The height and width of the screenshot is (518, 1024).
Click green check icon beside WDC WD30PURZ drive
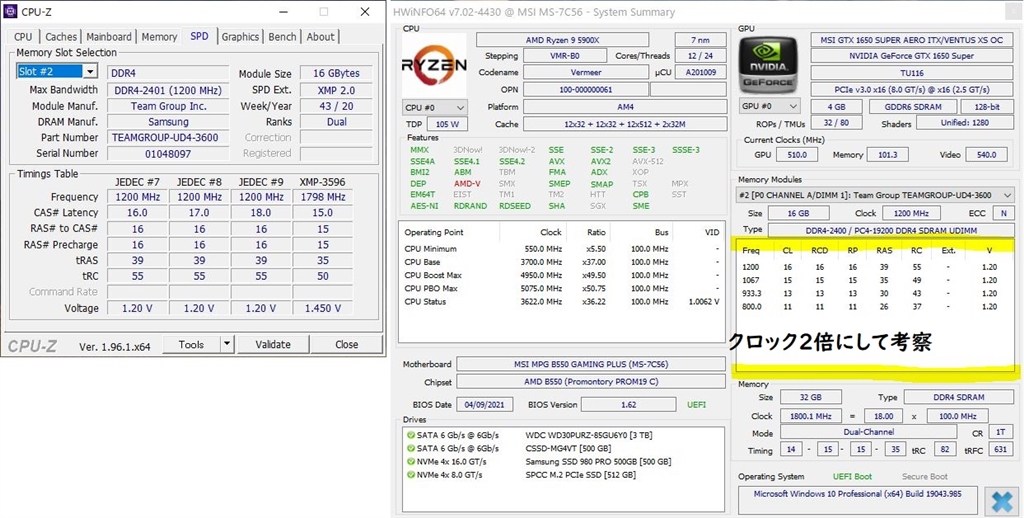click(x=410, y=435)
